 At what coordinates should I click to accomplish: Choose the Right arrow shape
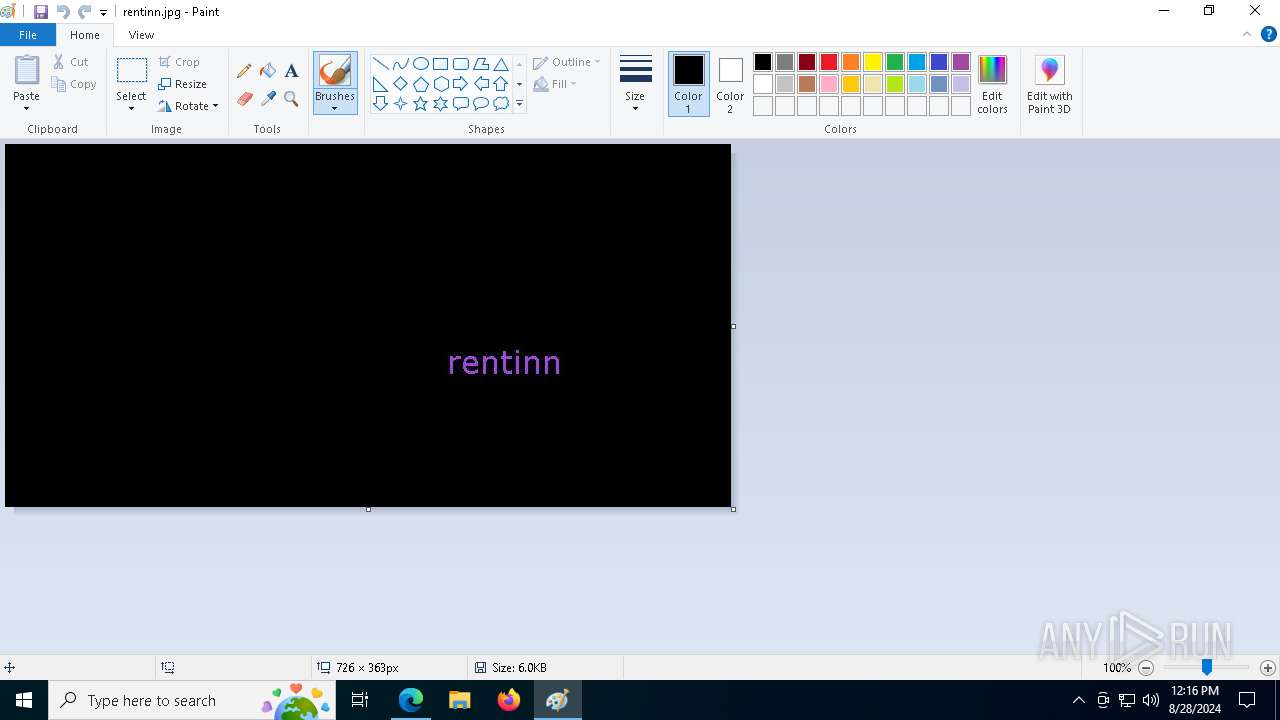[x=460, y=84]
